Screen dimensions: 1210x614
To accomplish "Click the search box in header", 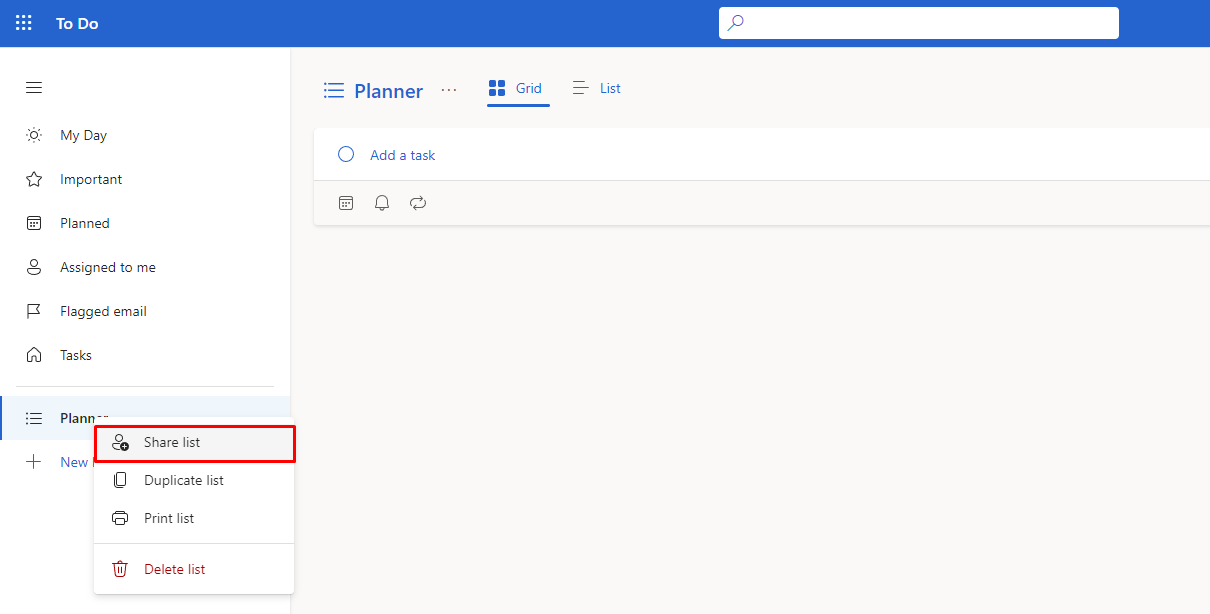I will click(918, 23).
